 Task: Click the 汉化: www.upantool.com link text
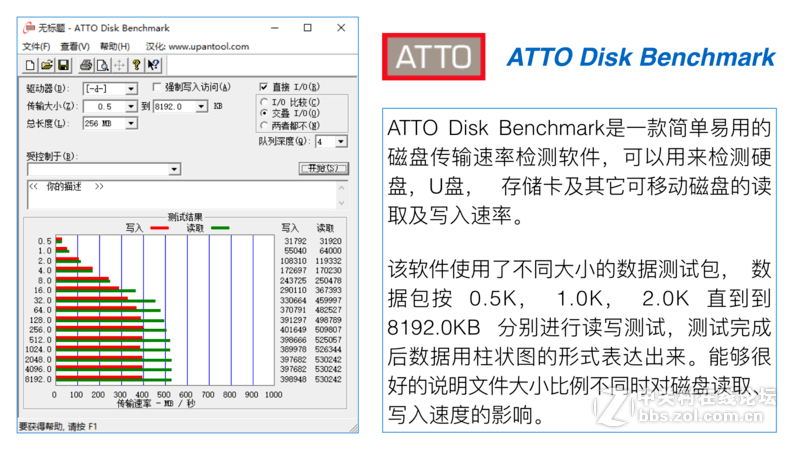tap(197, 46)
